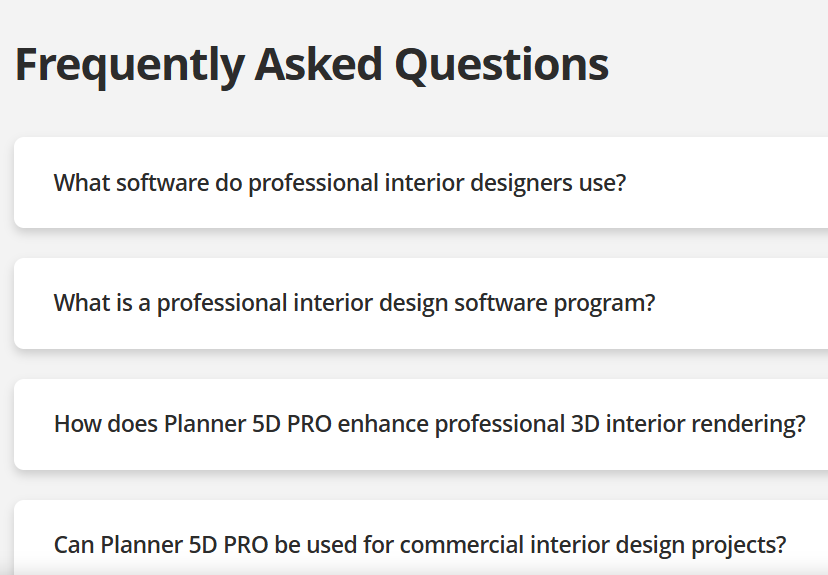Viewport: 828px width, 575px height.
Task: Reveal whether Planner 5D PRO suits commercial projects
Action: pos(420,545)
